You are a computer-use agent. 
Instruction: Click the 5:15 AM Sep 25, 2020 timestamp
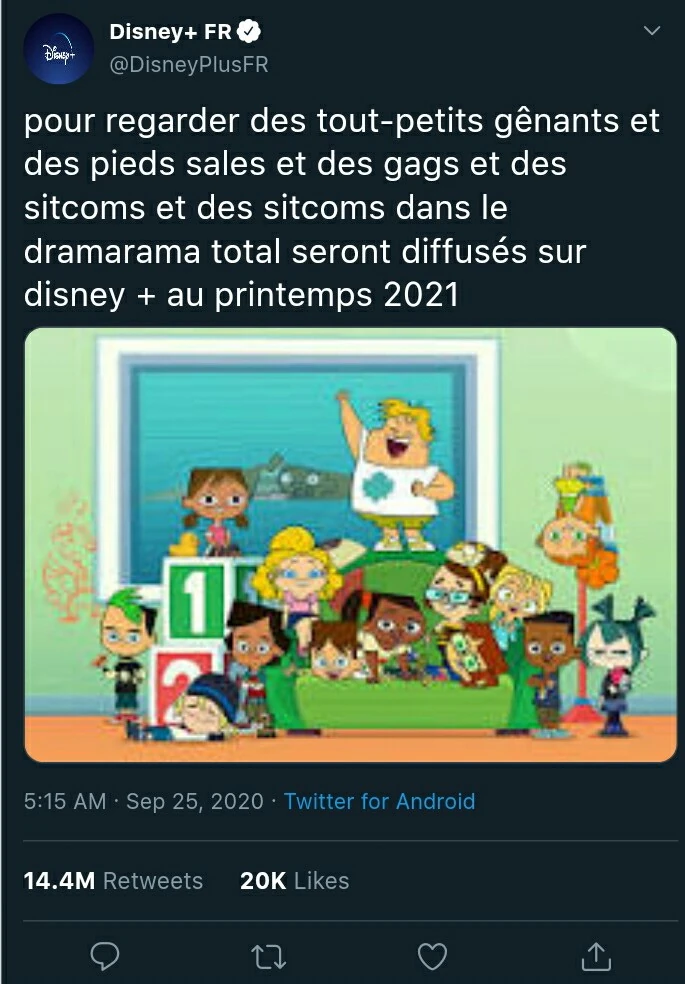click(x=144, y=801)
